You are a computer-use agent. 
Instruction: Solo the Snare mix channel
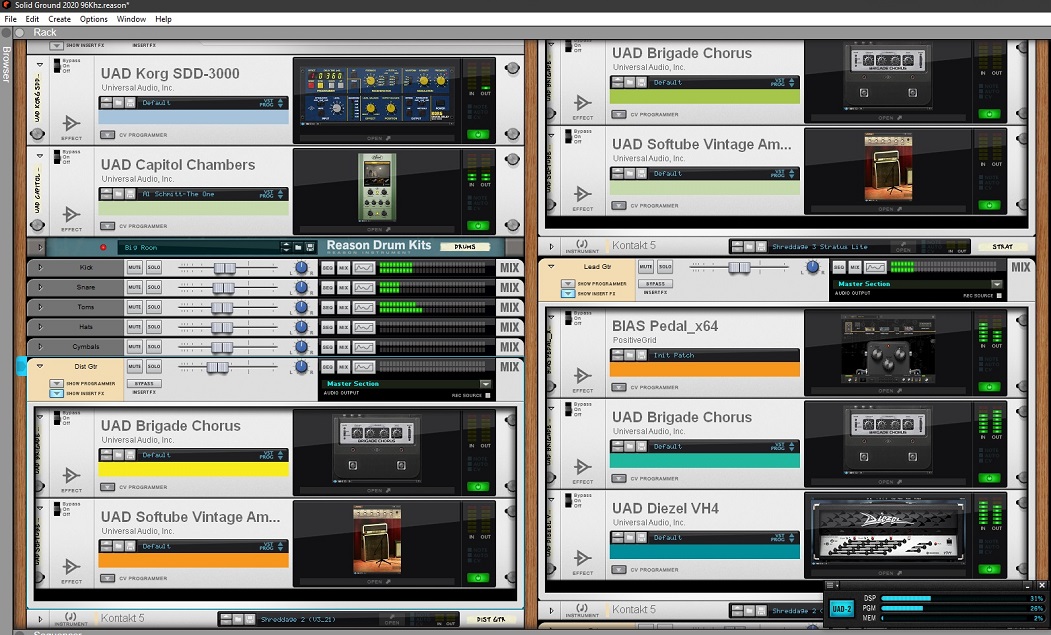tap(154, 288)
